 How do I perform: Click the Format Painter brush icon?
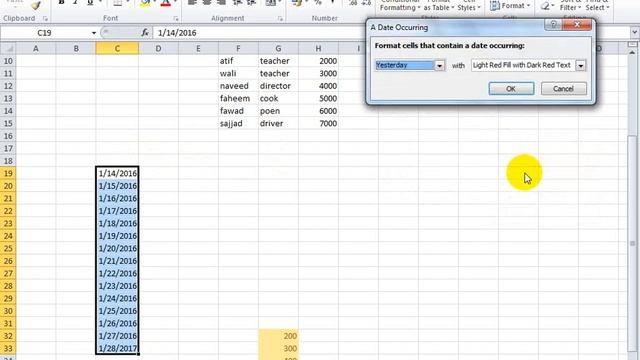36,4
